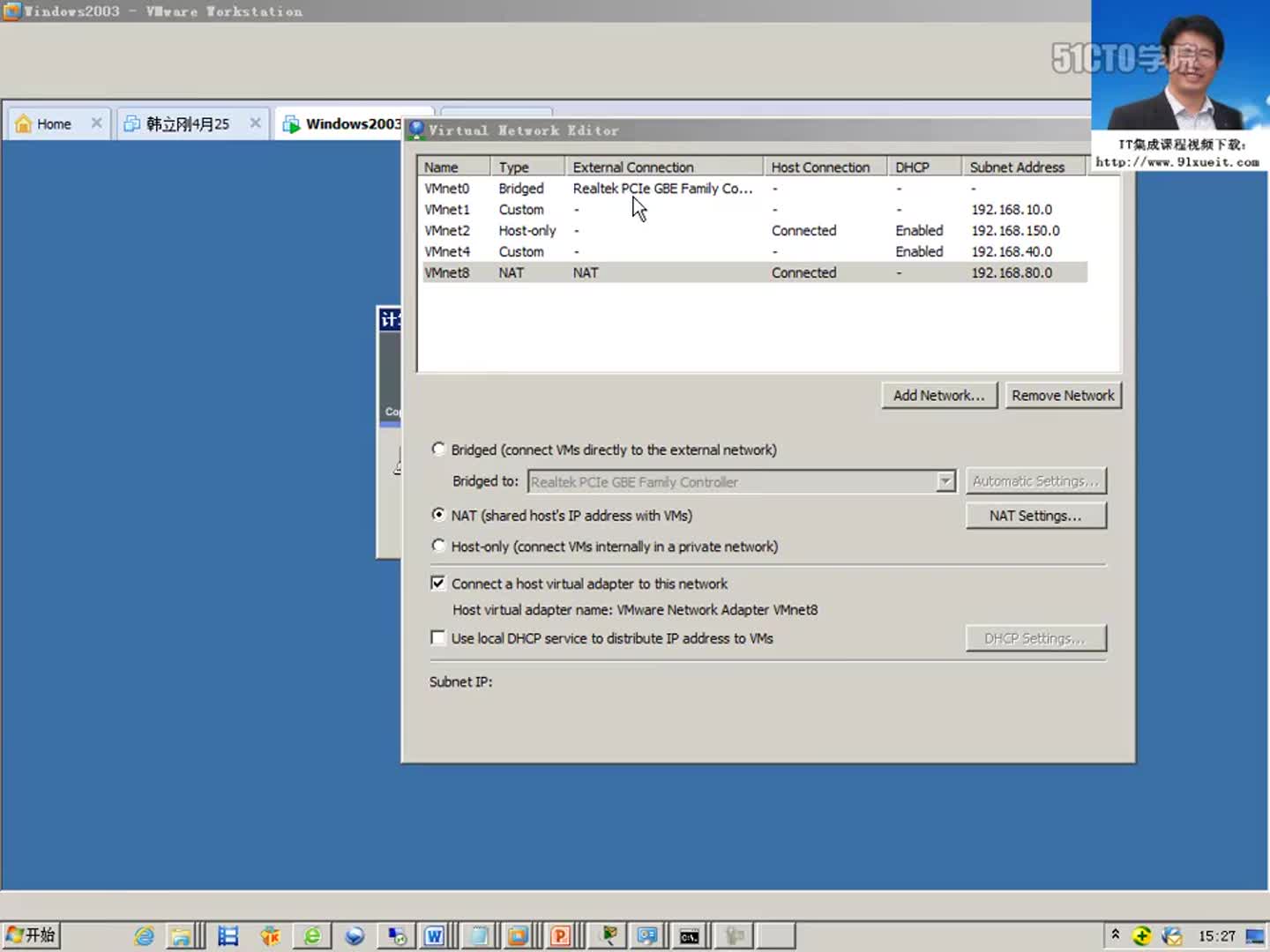This screenshot has height=952, width=1270.
Task: Switch to the 韩立刚4月25 tab
Action: (x=187, y=124)
